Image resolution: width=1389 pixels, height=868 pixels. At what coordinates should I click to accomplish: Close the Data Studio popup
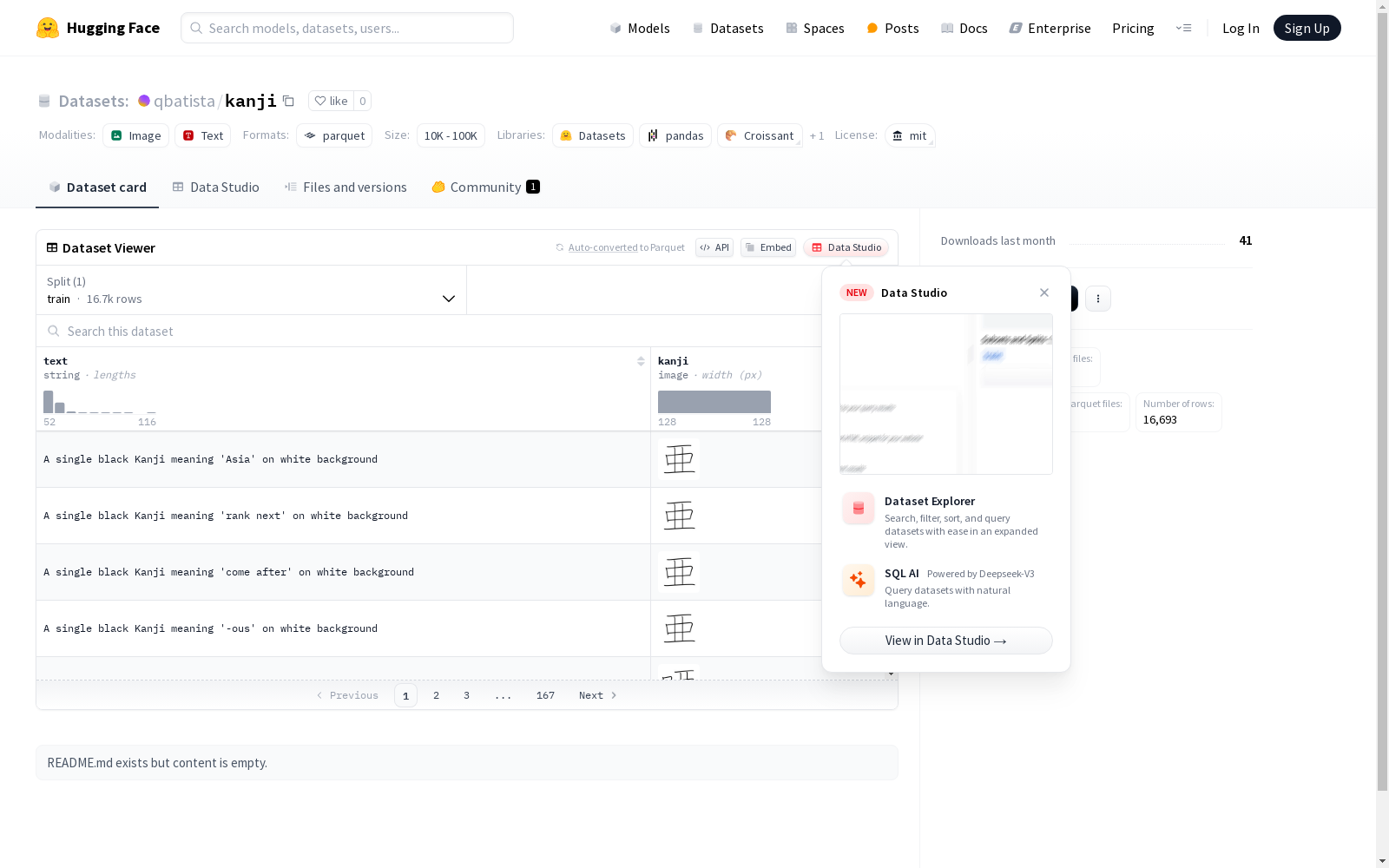coord(1044,293)
